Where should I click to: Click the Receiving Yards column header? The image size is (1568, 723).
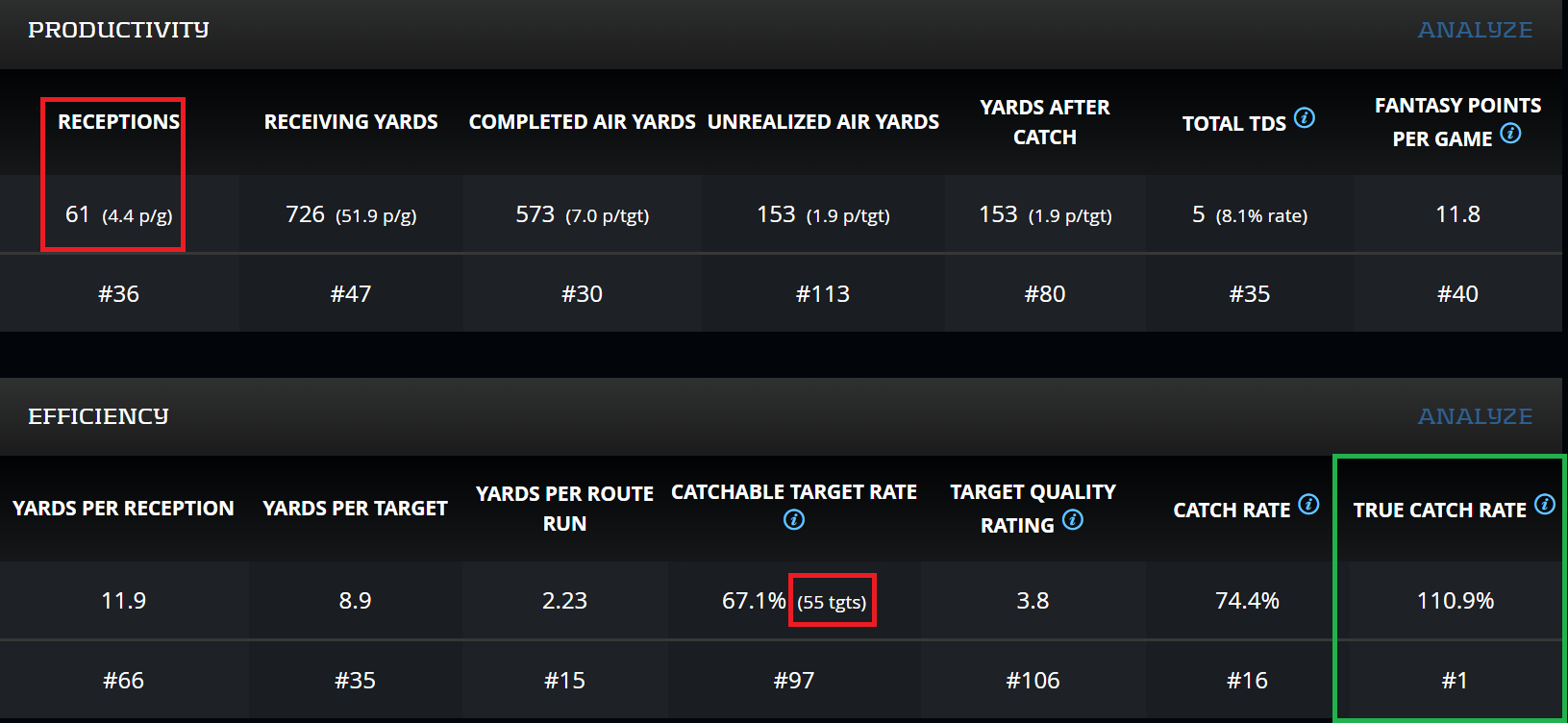(351, 122)
